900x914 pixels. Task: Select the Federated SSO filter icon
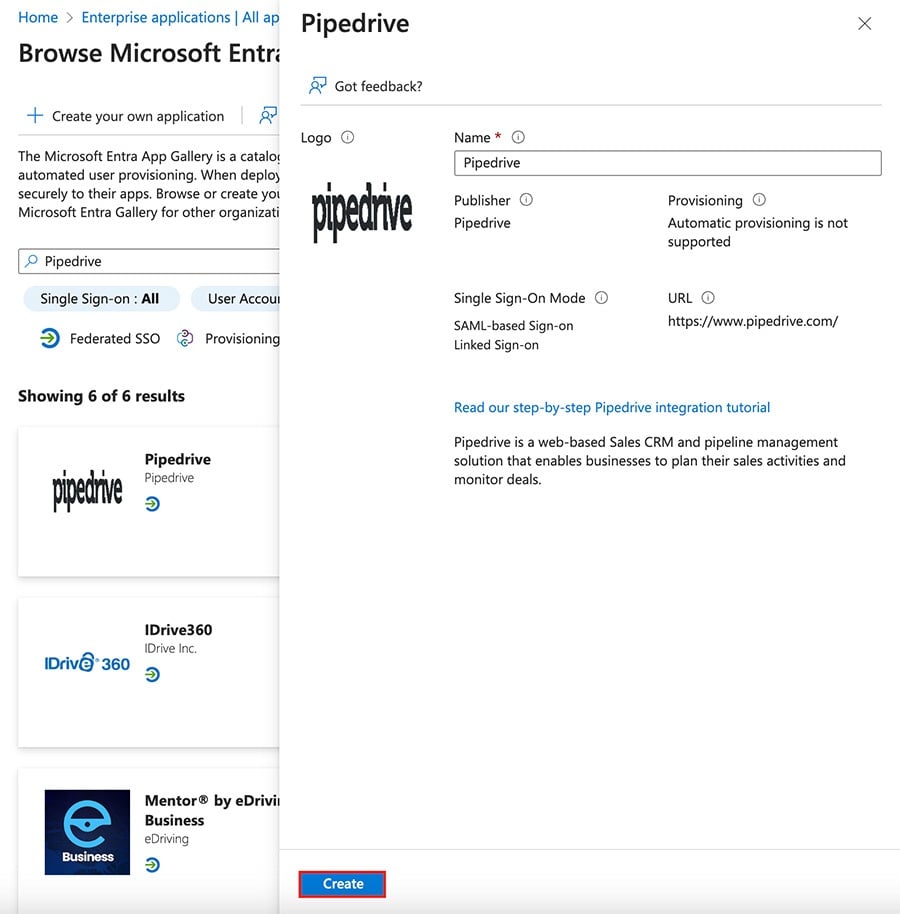coord(49,338)
